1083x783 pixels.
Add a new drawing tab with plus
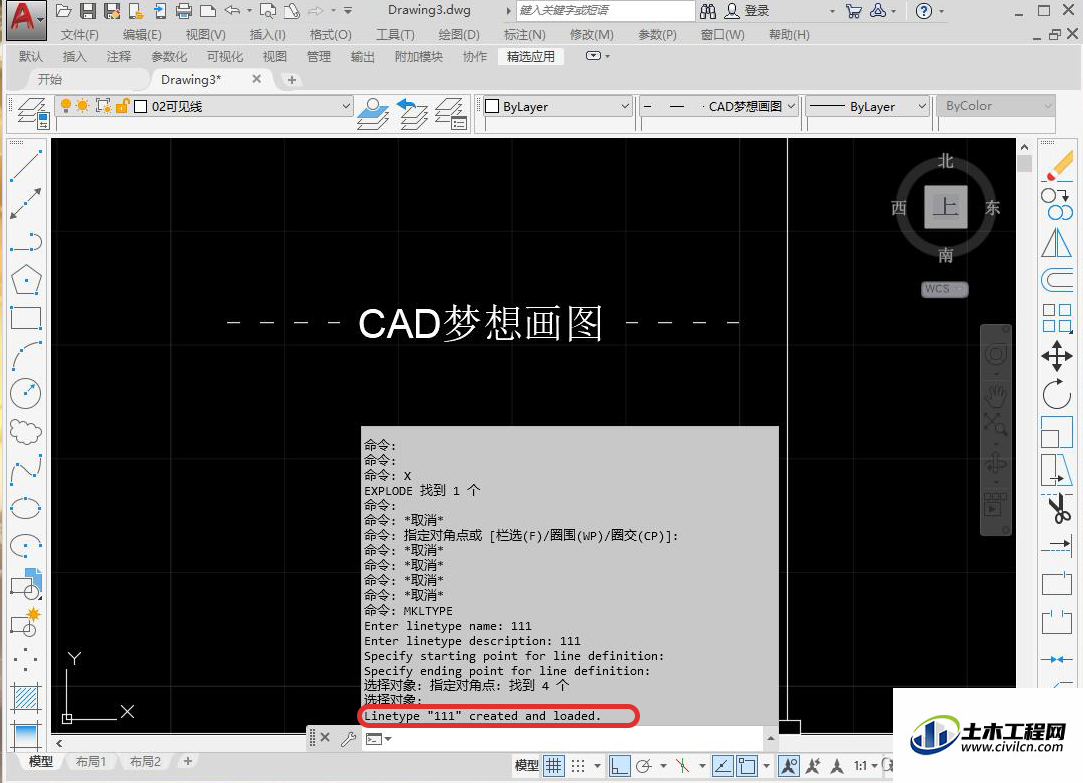(x=291, y=80)
